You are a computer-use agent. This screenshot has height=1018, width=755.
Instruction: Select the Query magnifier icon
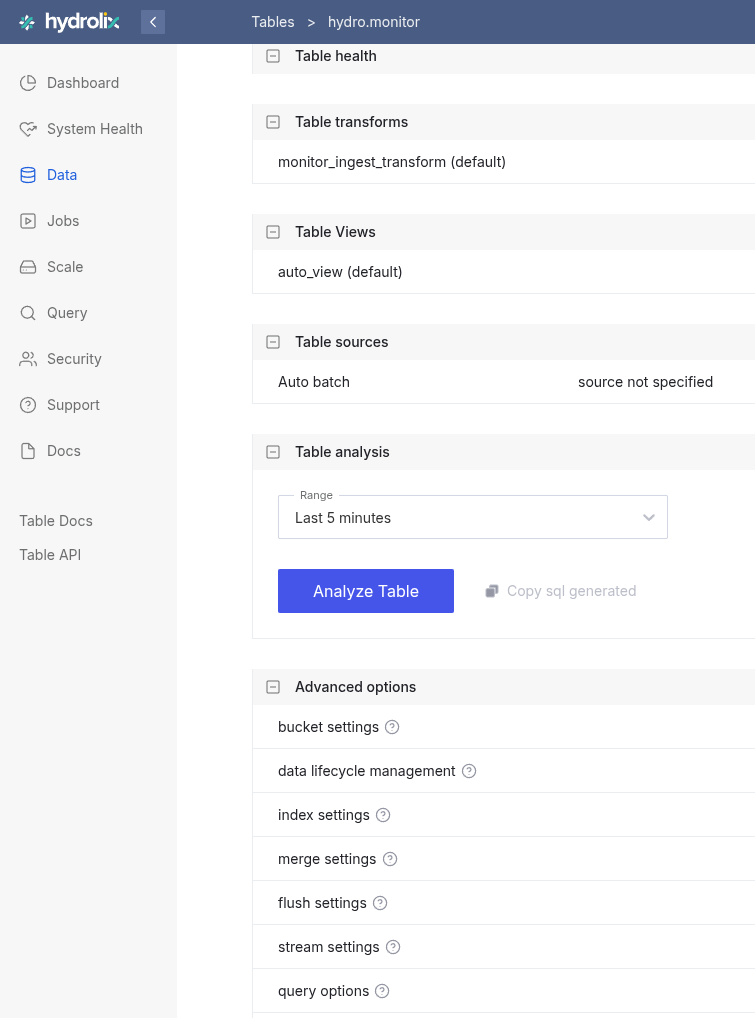tap(29, 313)
